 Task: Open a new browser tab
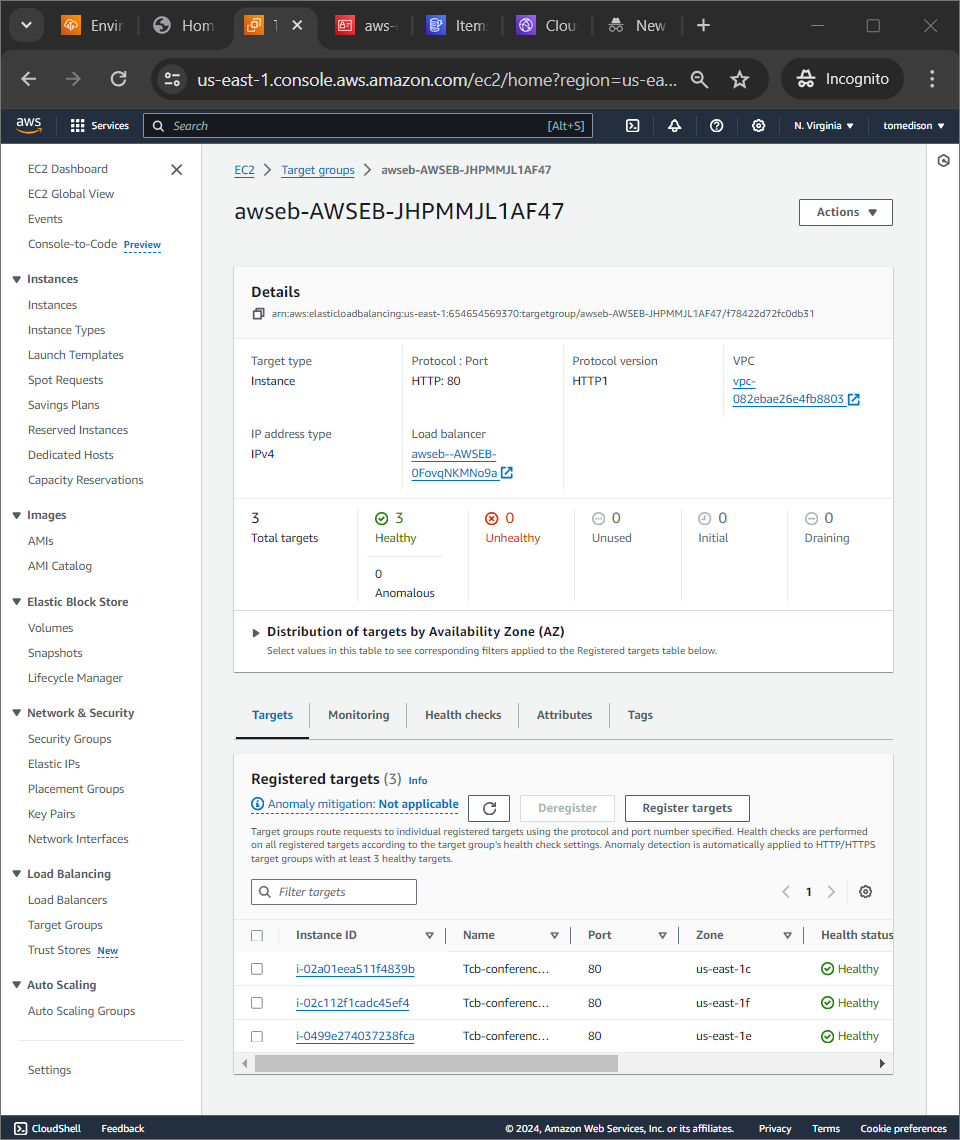point(703,25)
